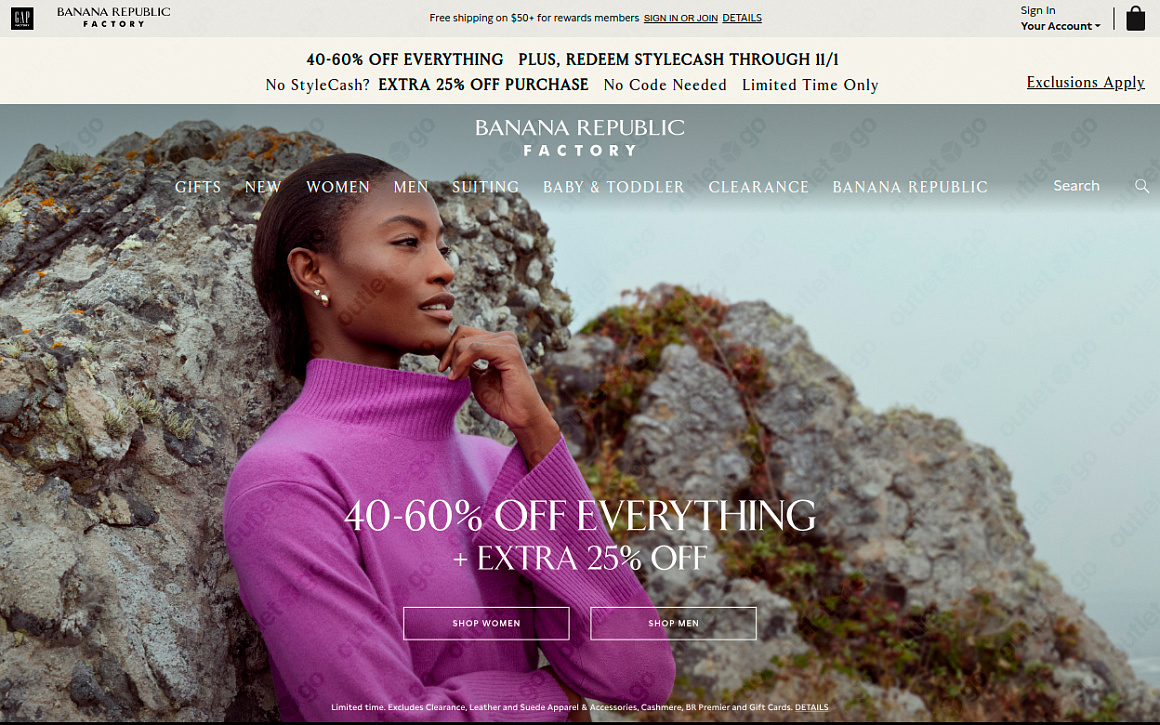Image resolution: width=1160 pixels, height=725 pixels.
Task: Open the Suiting category
Action: coord(485,187)
